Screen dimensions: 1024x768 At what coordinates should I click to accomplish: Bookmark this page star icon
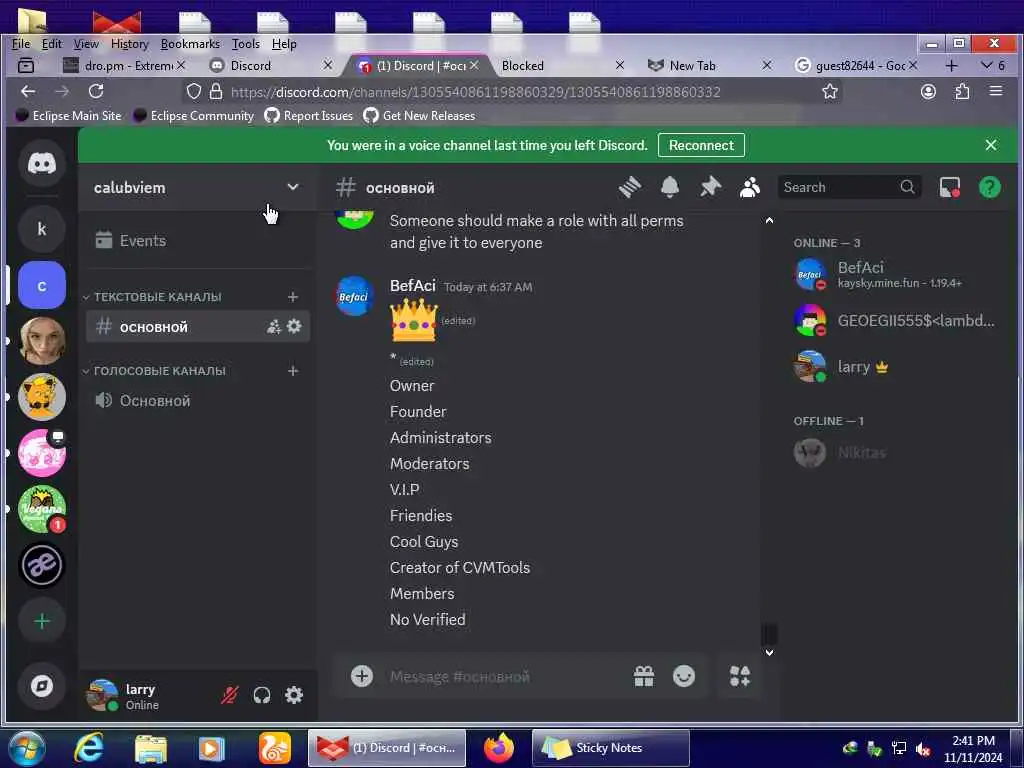830,91
